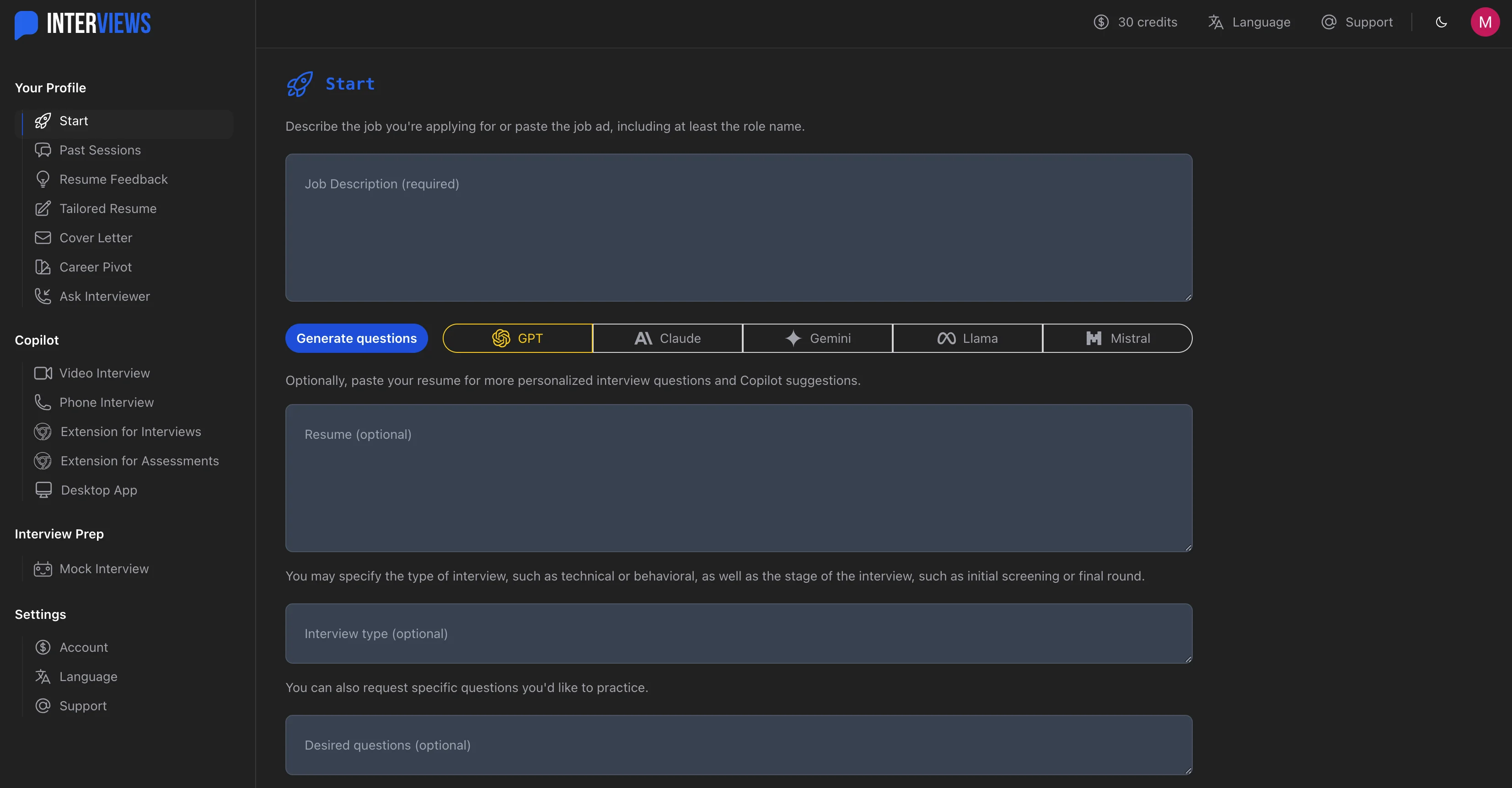Select the GPT model option
The width and height of the screenshot is (1512, 788).
coord(517,339)
